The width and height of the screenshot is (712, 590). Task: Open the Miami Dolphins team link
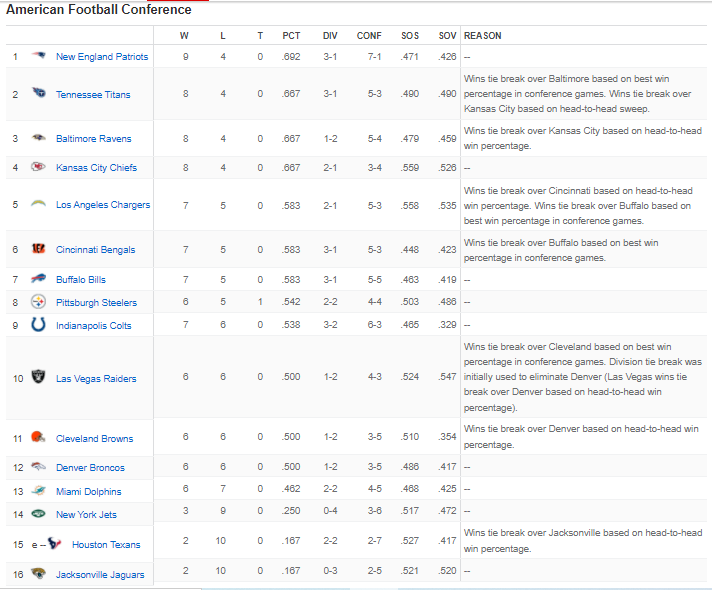(x=89, y=492)
